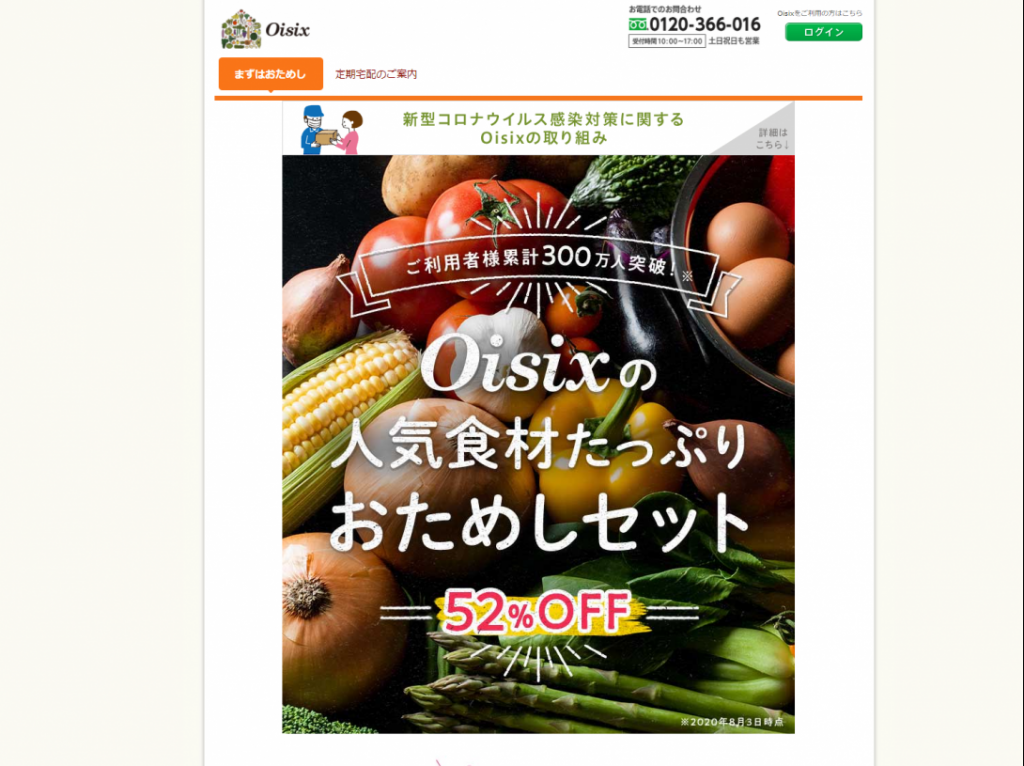Click the Oisix vegetable house logo icon

coord(241,29)
